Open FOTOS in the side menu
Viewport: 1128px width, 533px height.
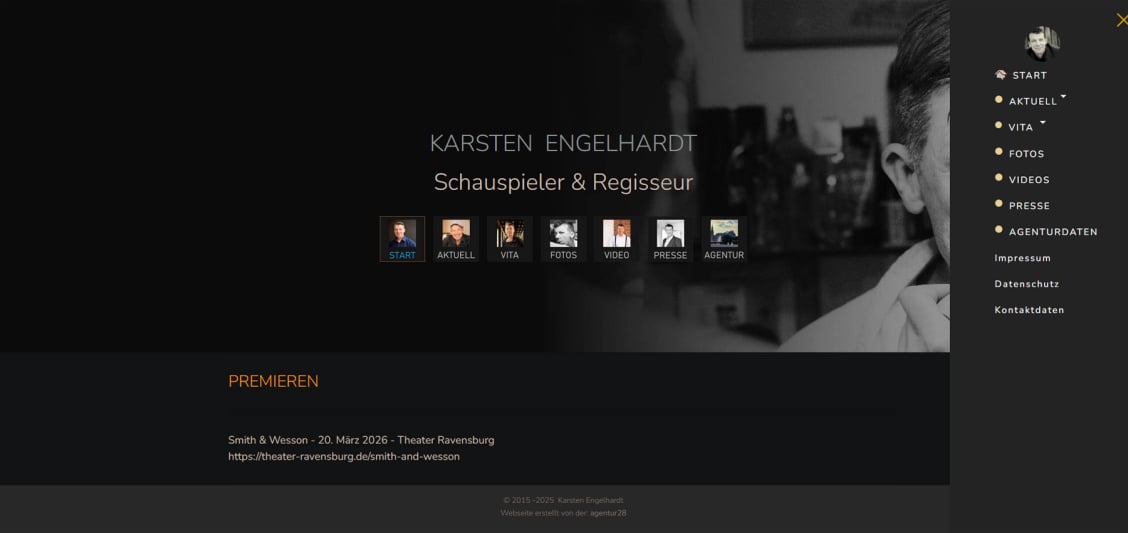(x=1026, y=154)
